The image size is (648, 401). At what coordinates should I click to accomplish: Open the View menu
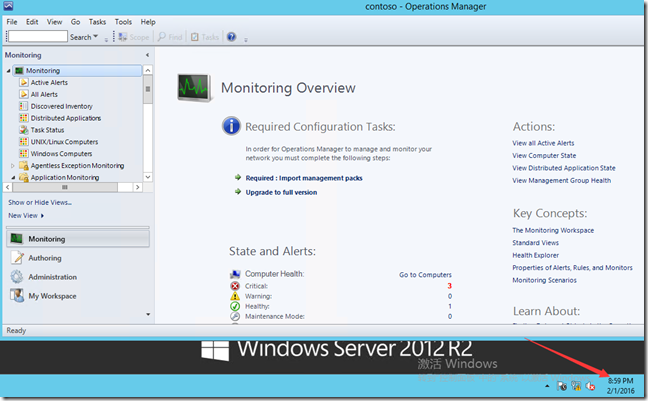point(54,22)
